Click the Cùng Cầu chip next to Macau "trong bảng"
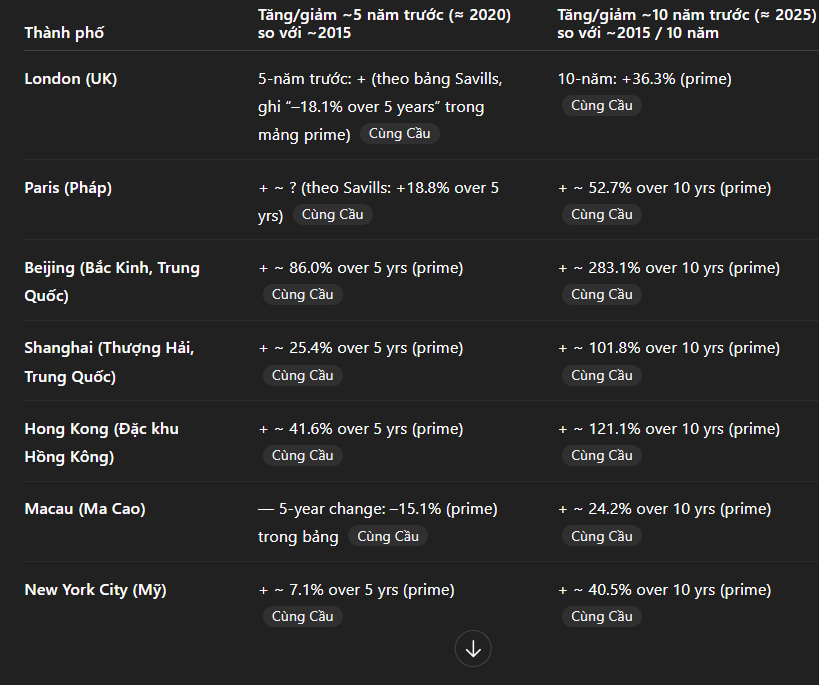Viewport: 819px width, 685px height. 387,536
